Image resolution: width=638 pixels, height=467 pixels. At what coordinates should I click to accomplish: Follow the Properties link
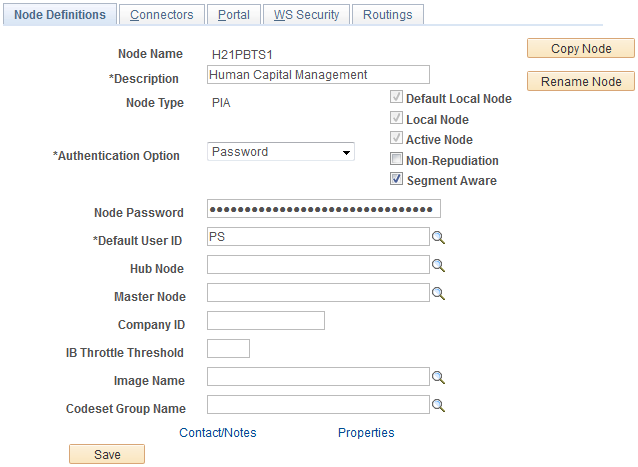tap(366, 433)
